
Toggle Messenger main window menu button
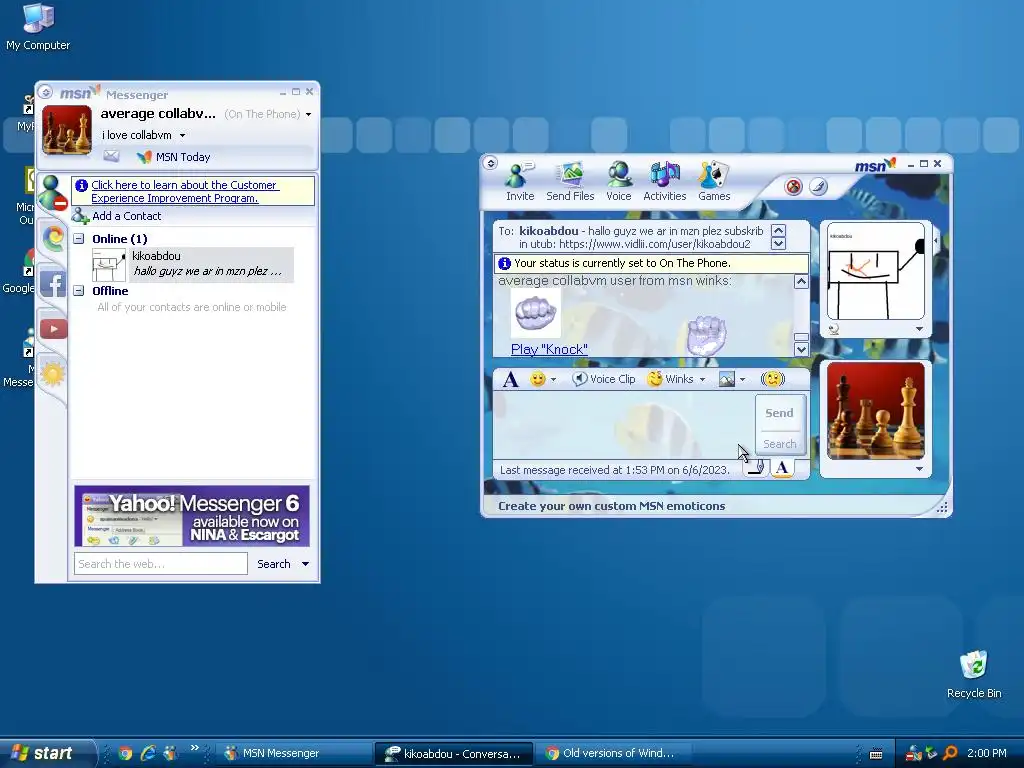pyautogui.click(x=46, y=93)
